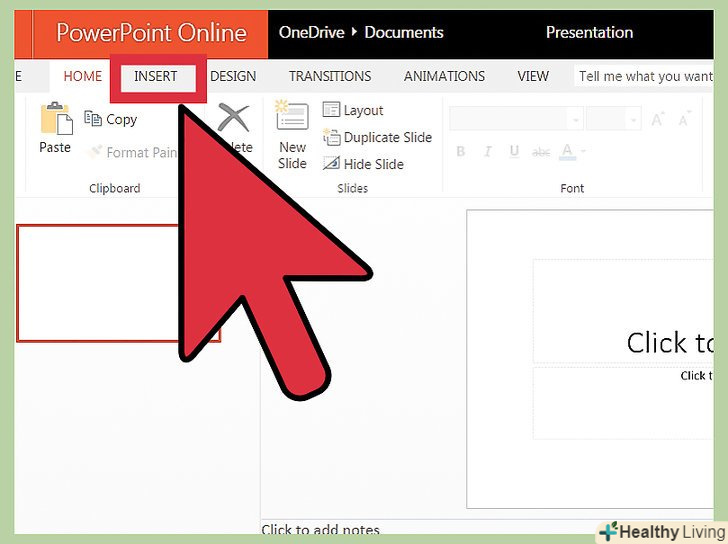Switch to the INSERT tab
This screenshot has width=728, height=544.
click(156, 76)
